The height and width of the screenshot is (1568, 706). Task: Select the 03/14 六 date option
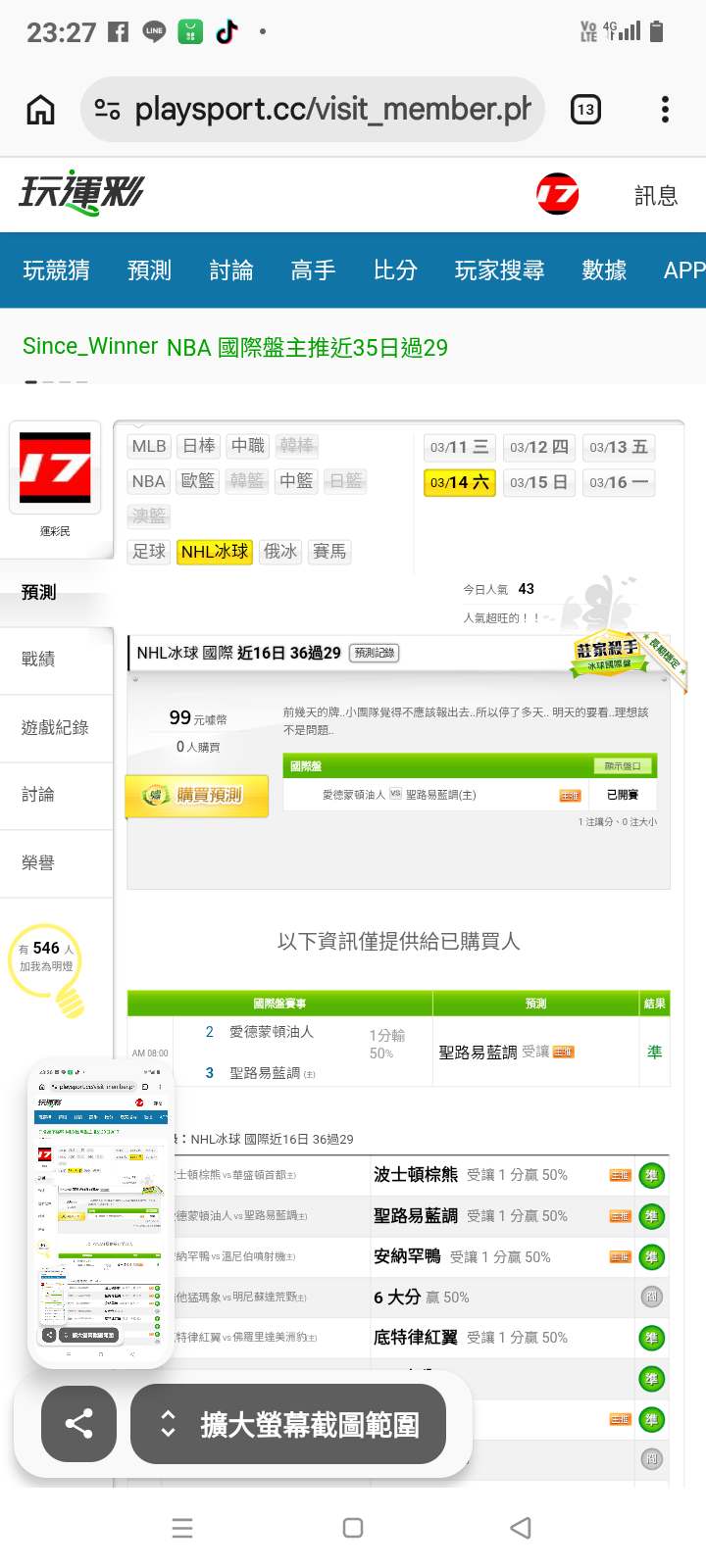460,482
